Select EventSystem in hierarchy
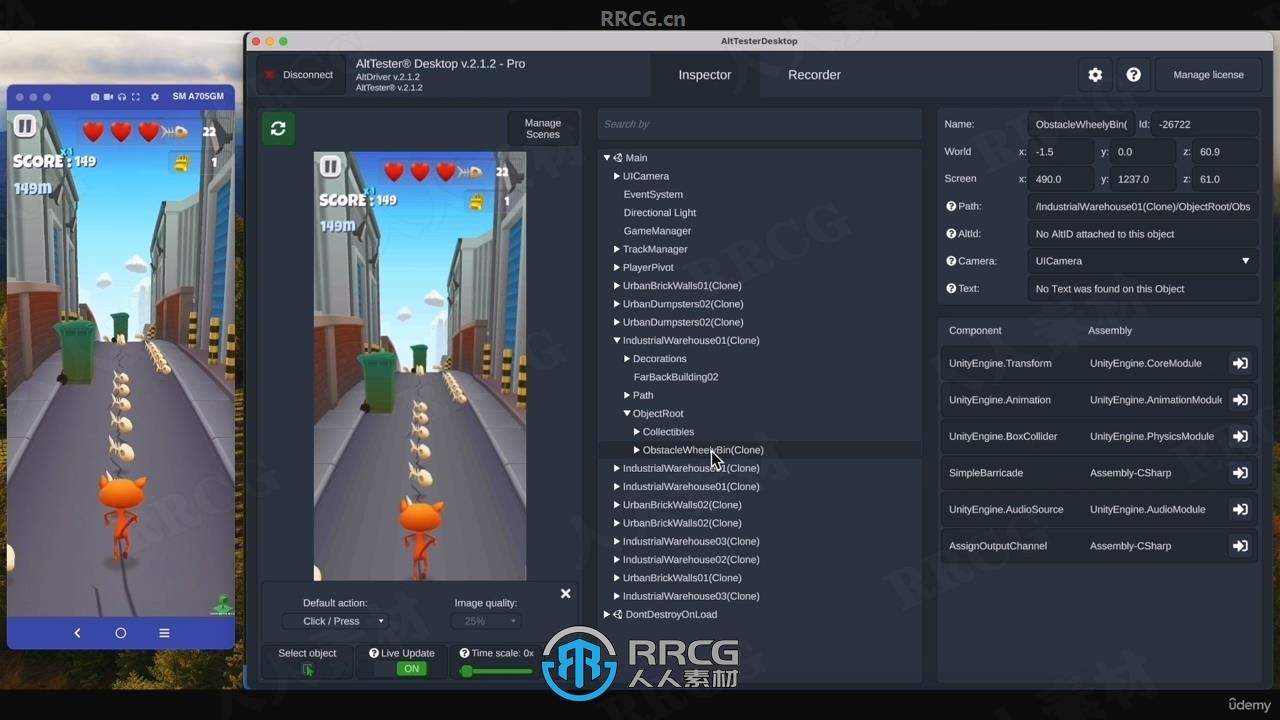This screenshot has height=720, width=1280. point(653,194)
